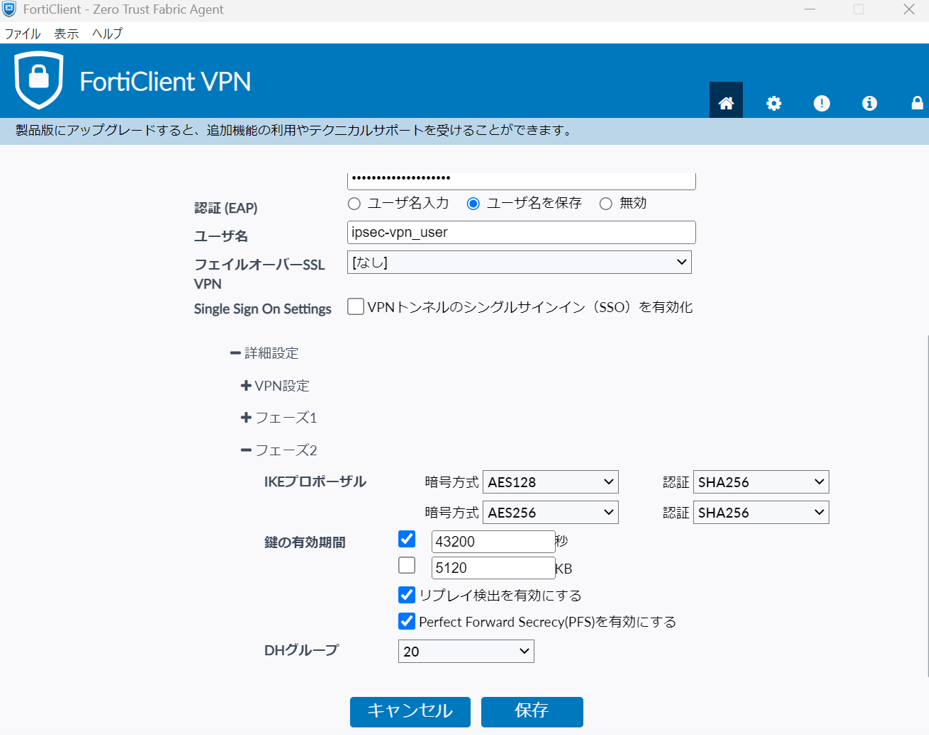Open the exclamation notifications icon
The width and height of the screenshot is (929, 735).
[821, 103]
